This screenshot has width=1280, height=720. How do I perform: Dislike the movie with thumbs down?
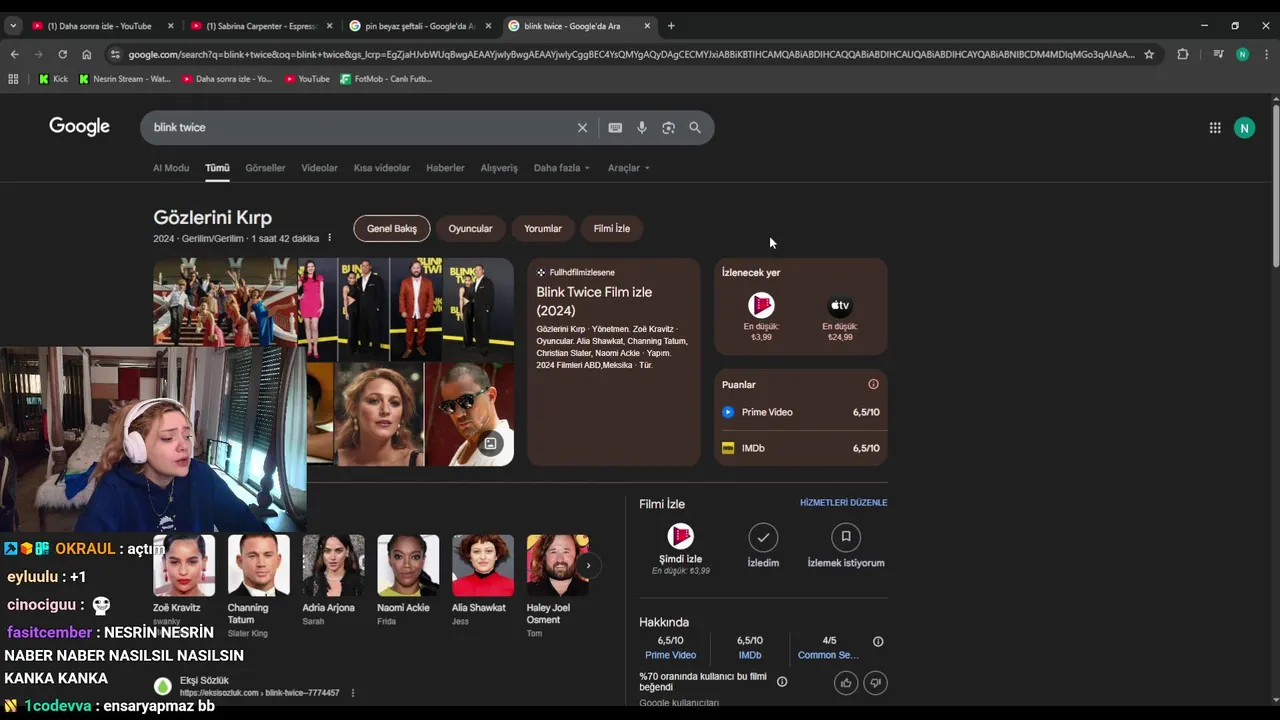(x=875, y=683)
